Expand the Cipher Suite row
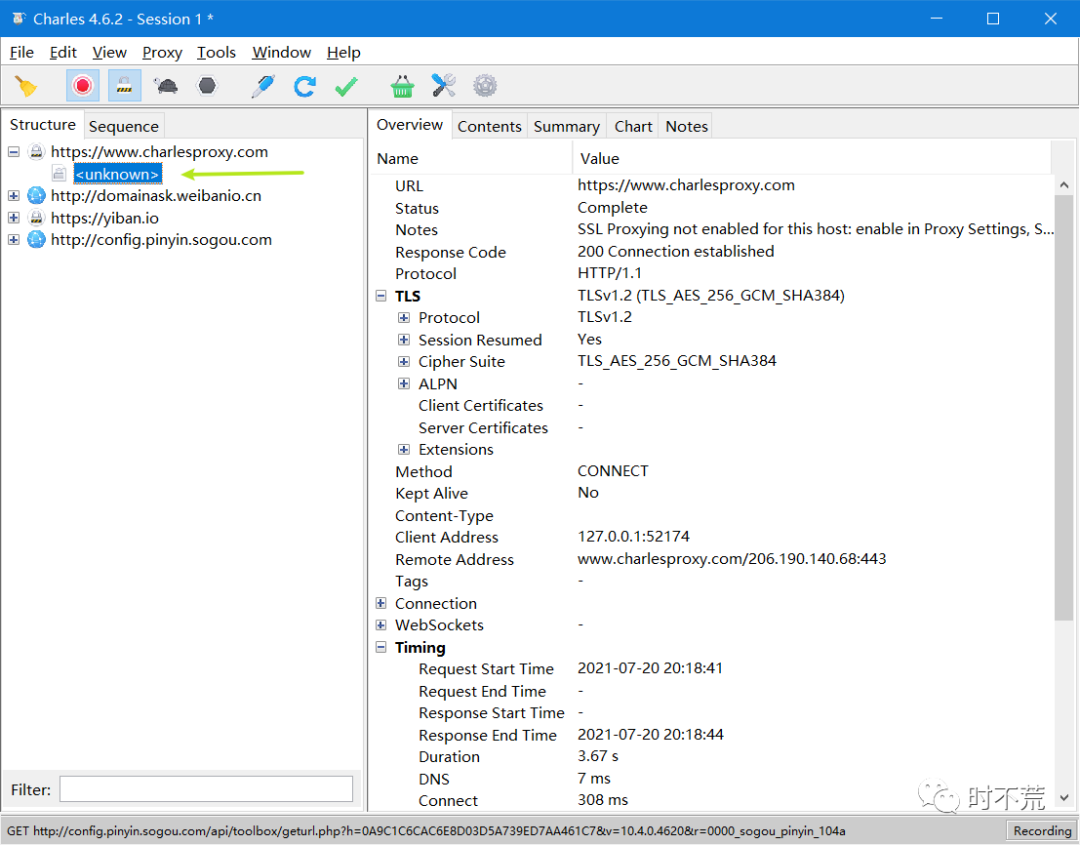The image size is (1080, 845). coord(404,362)
